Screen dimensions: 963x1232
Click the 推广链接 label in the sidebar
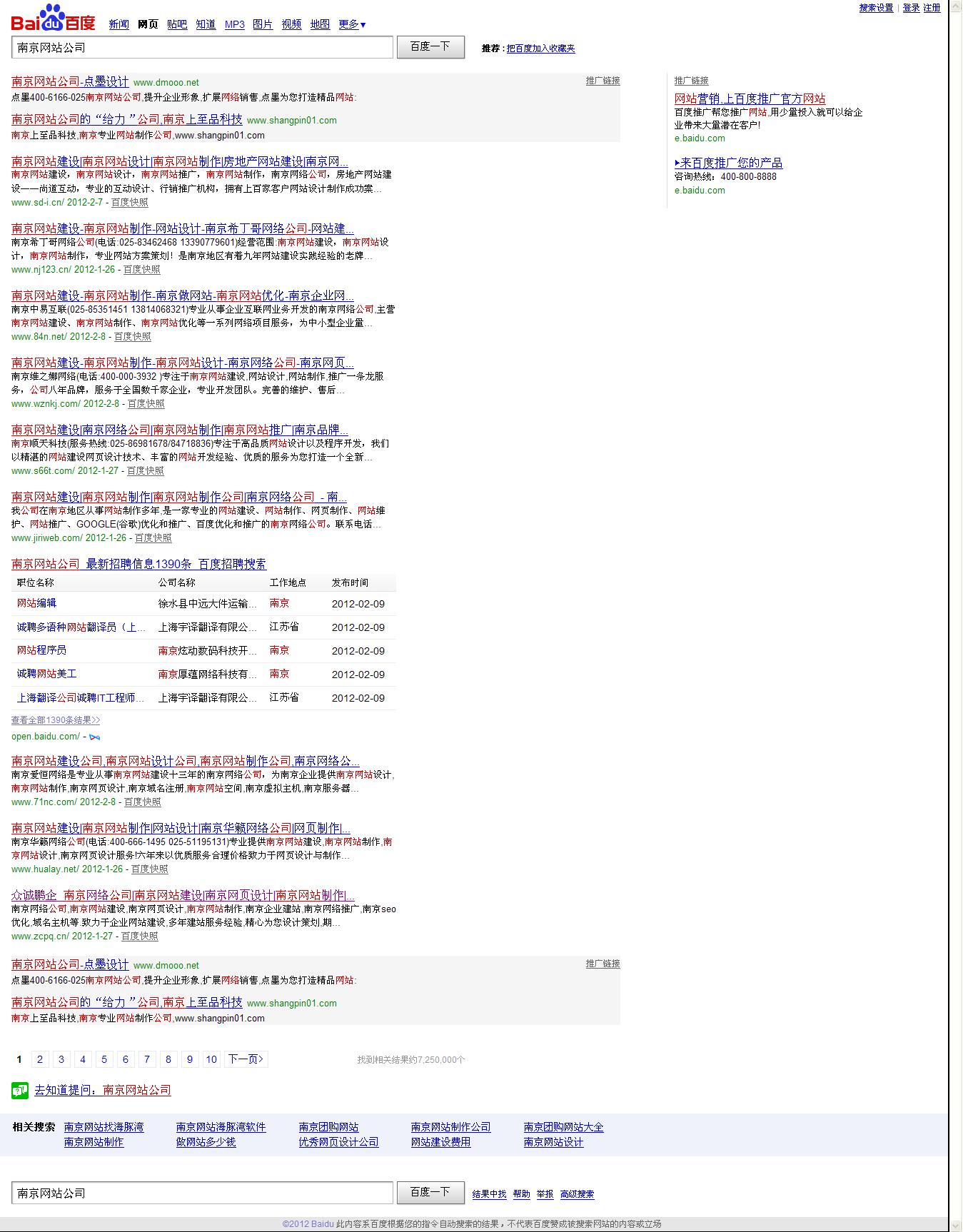pos(692,81)
